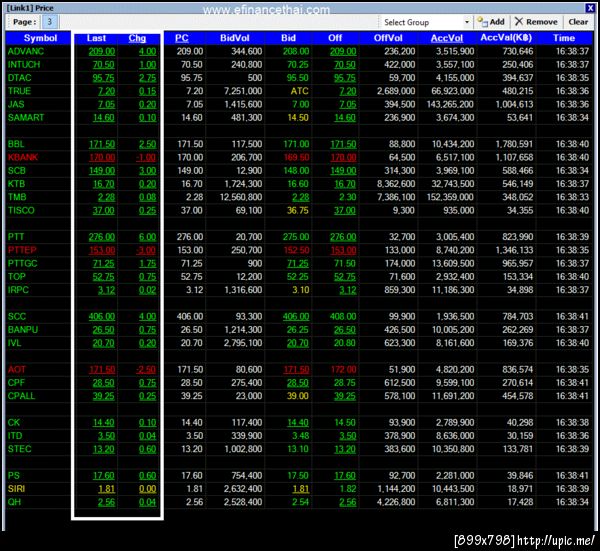Select the TOP symbol
Viewport: 600px width, 551px height.
(16, 277)
